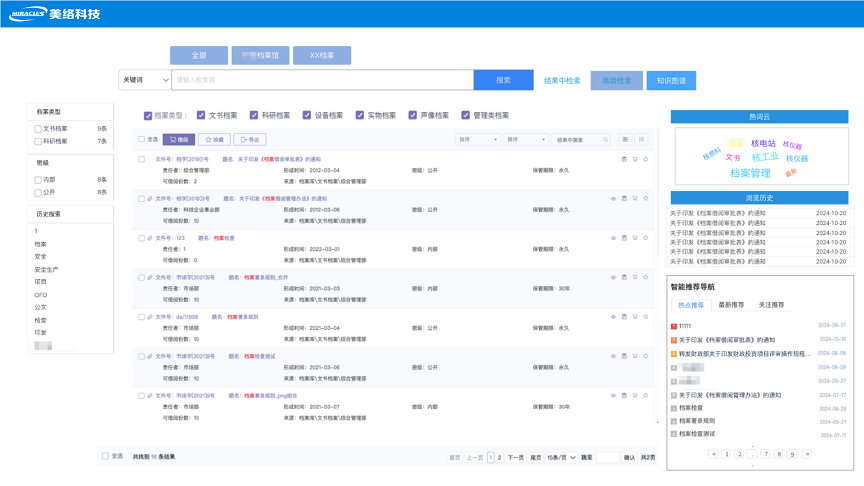Click the star icon on 档案检查测试 row
The width and height of the screenshot is (864, 486).
pyautogui.click(x=646, y=355)
